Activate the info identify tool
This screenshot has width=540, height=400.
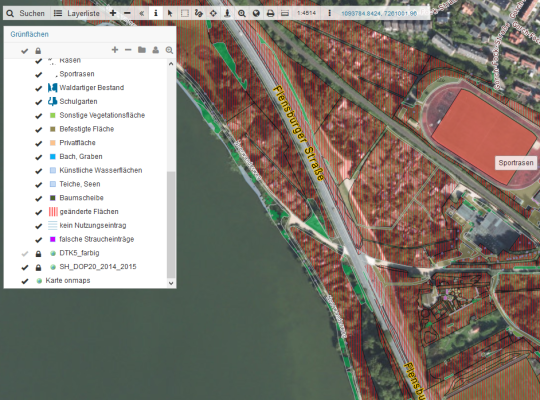coord(156,13)
